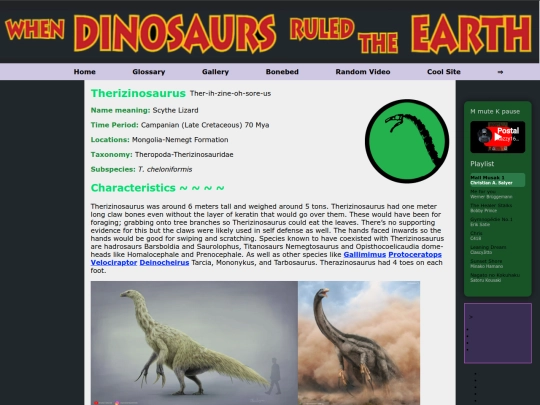
Task: Open the Home menu item
Action: click(x=84, y=72)
